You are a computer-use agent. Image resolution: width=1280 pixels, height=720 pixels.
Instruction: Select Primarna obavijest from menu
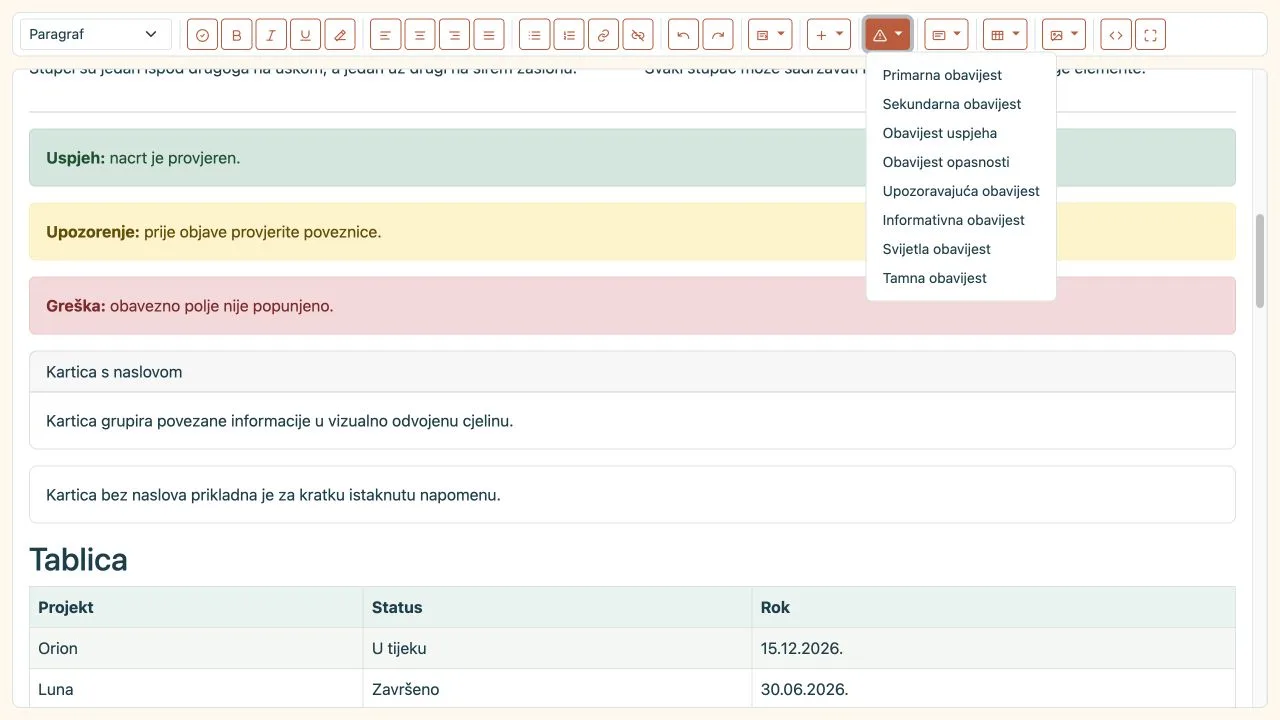(961, 75)
